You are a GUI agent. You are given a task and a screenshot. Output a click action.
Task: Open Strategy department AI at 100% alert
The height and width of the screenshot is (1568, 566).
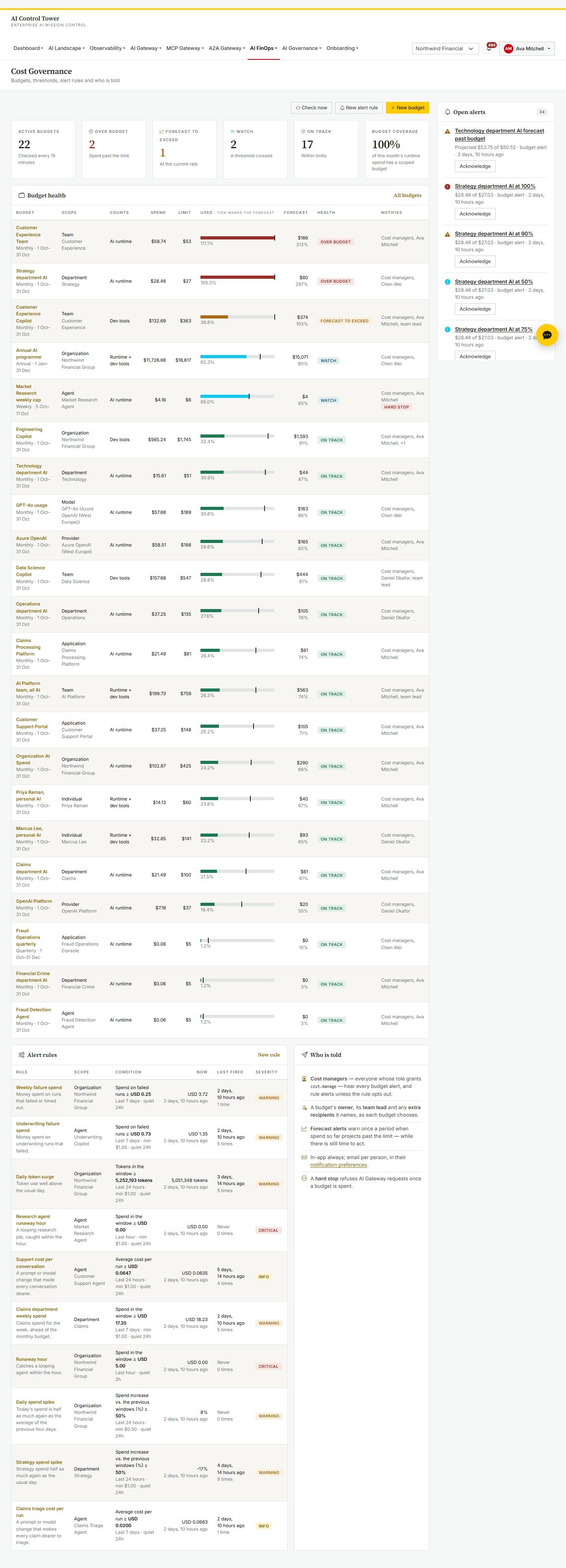click(495, 186)
